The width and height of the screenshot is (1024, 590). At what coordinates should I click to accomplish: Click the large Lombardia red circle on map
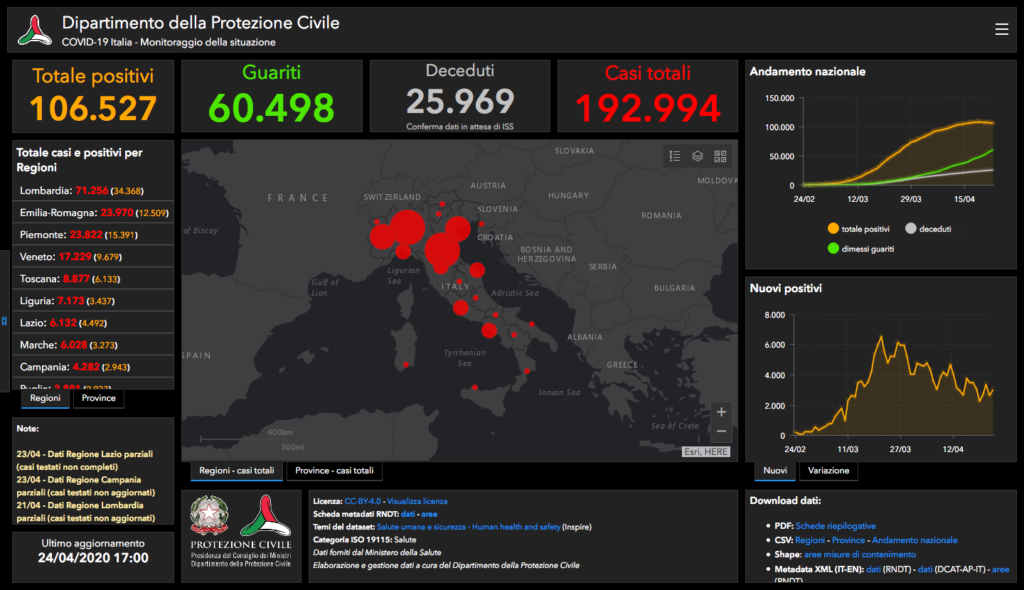pyautogui.click(x=407, y=227)
